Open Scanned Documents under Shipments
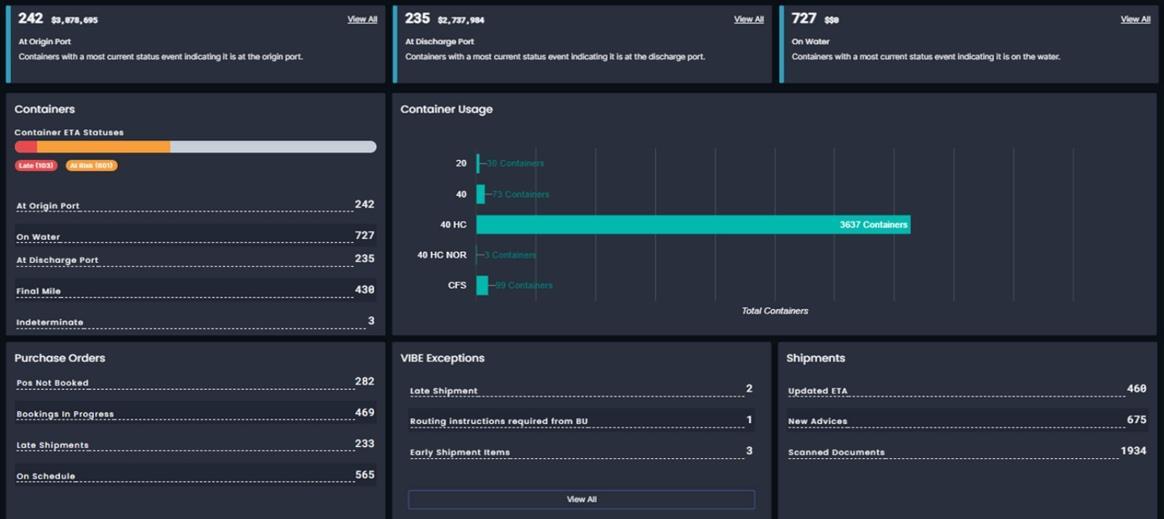The image size is (1164, 519). click(x=967, y=451)
